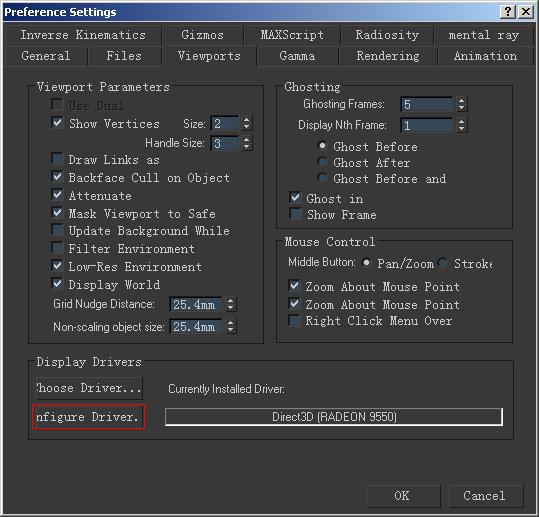Confirm settings with OK button

403,496
